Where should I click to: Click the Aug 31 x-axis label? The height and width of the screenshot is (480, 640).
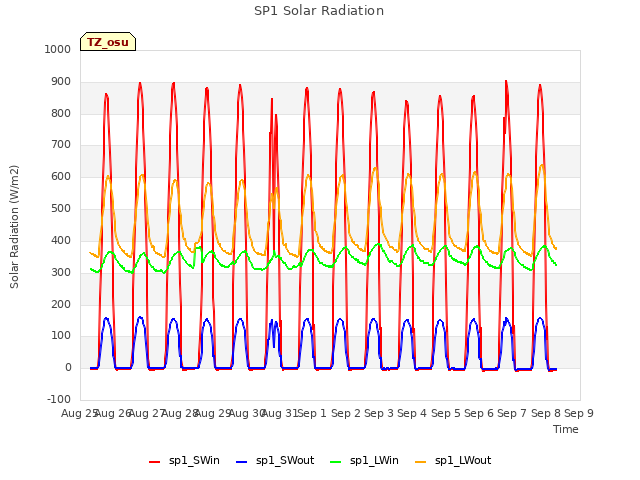pyautogui.click(x=280, y=413)
